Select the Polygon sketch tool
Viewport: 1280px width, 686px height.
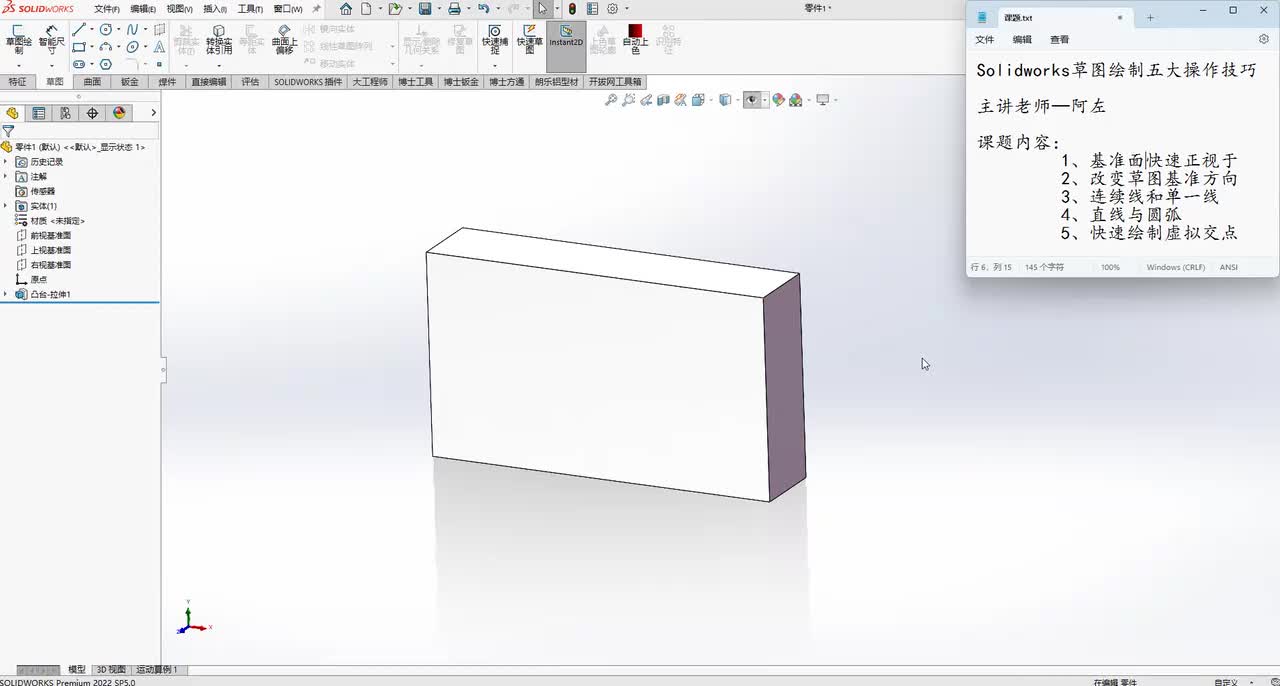[x=106, y=64]
